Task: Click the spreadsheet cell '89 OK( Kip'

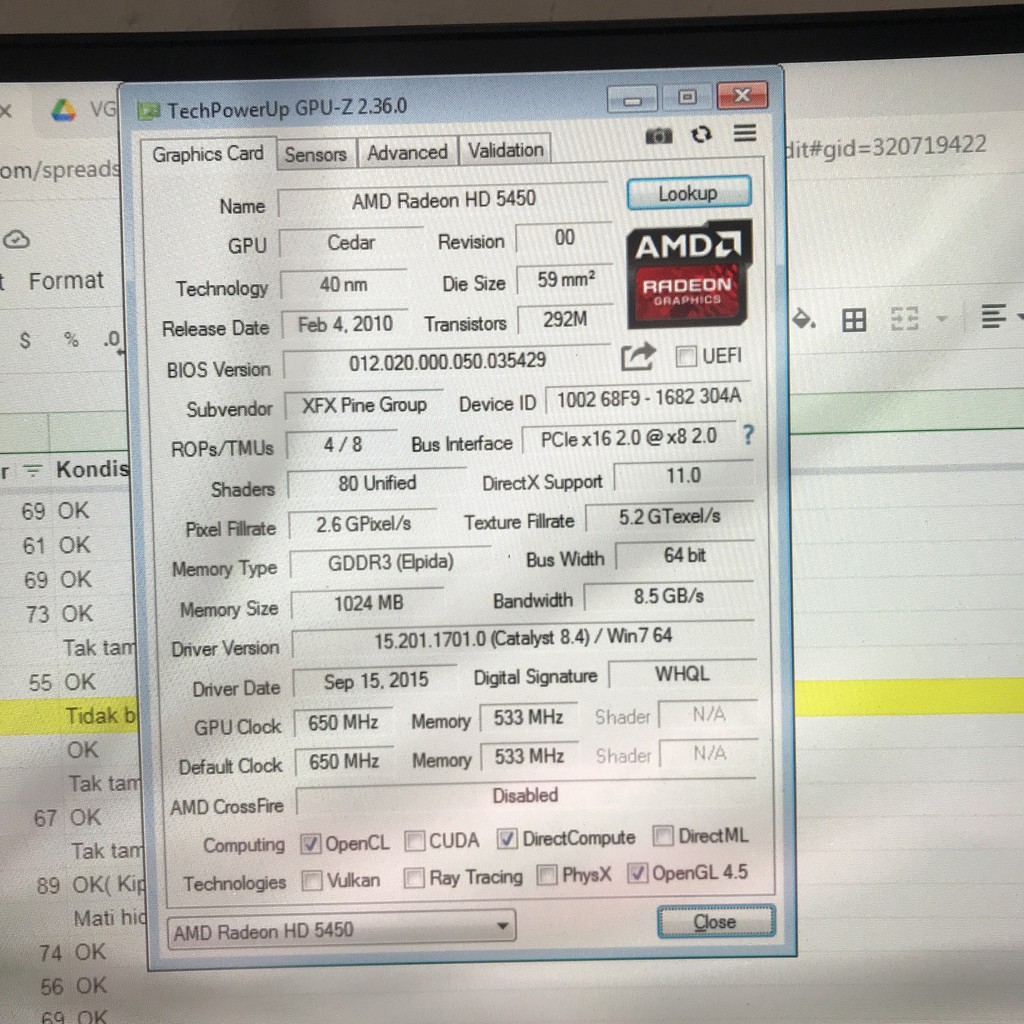Action: [x=91, y=886]
